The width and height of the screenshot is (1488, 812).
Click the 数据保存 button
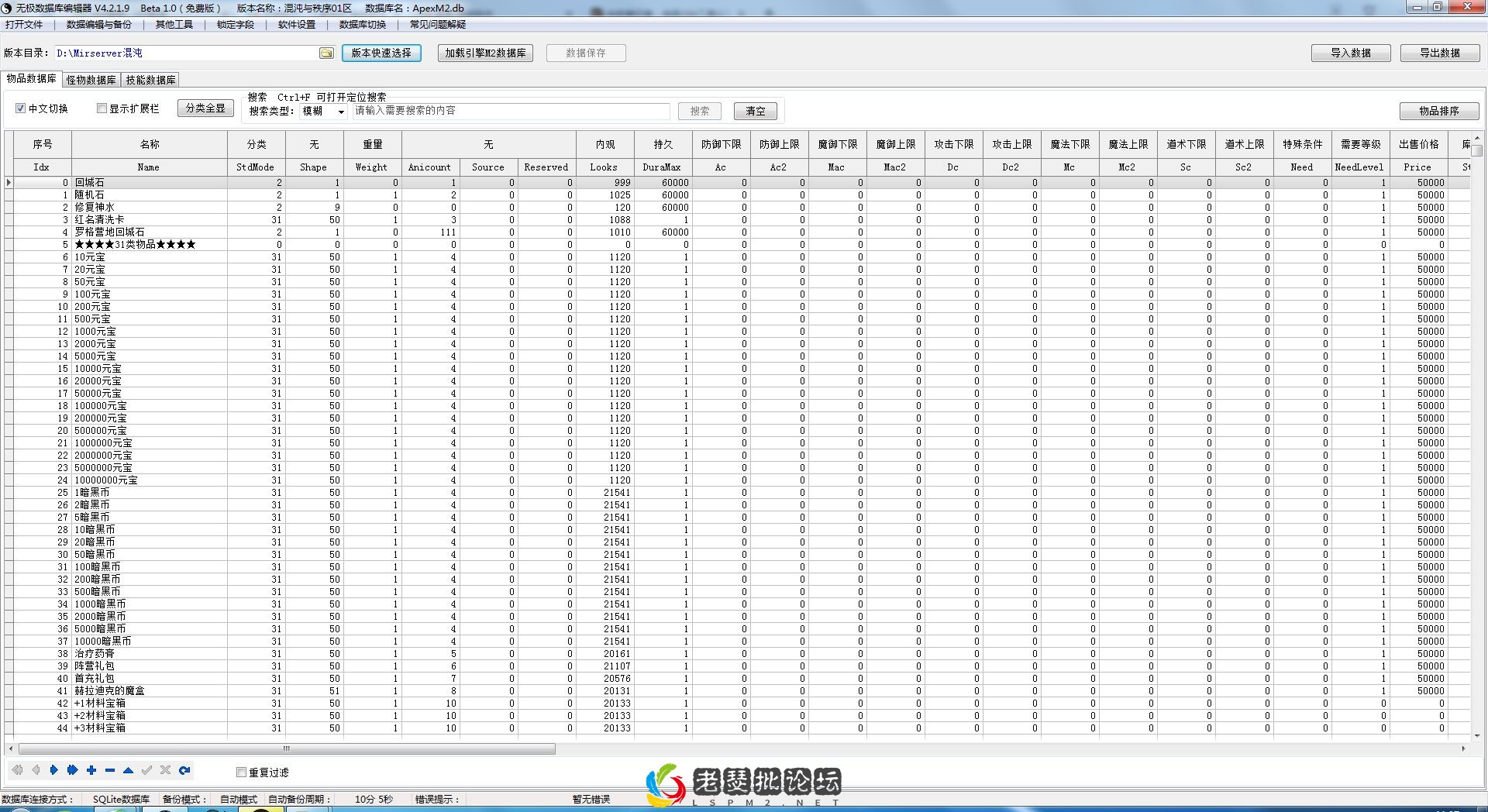pyautogui.click(x=586, y=53)
